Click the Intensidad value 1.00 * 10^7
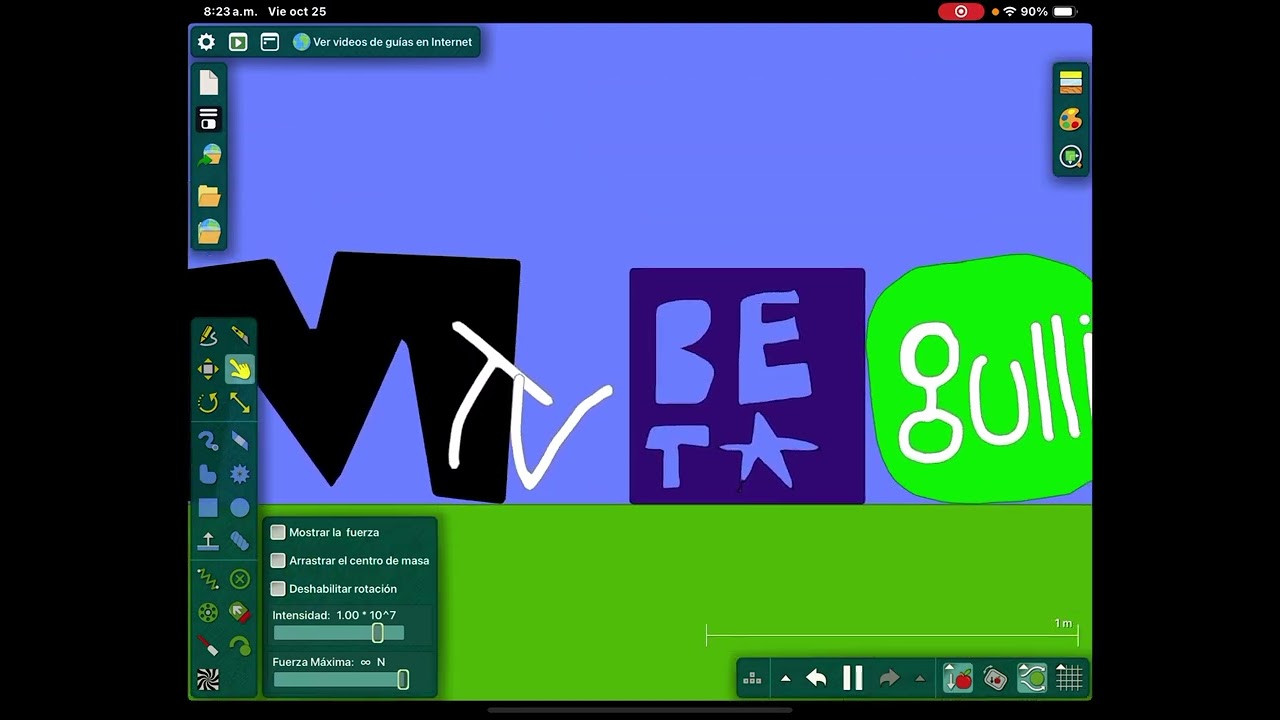The height and width of the screenshot is (720, 1280). 366,615
